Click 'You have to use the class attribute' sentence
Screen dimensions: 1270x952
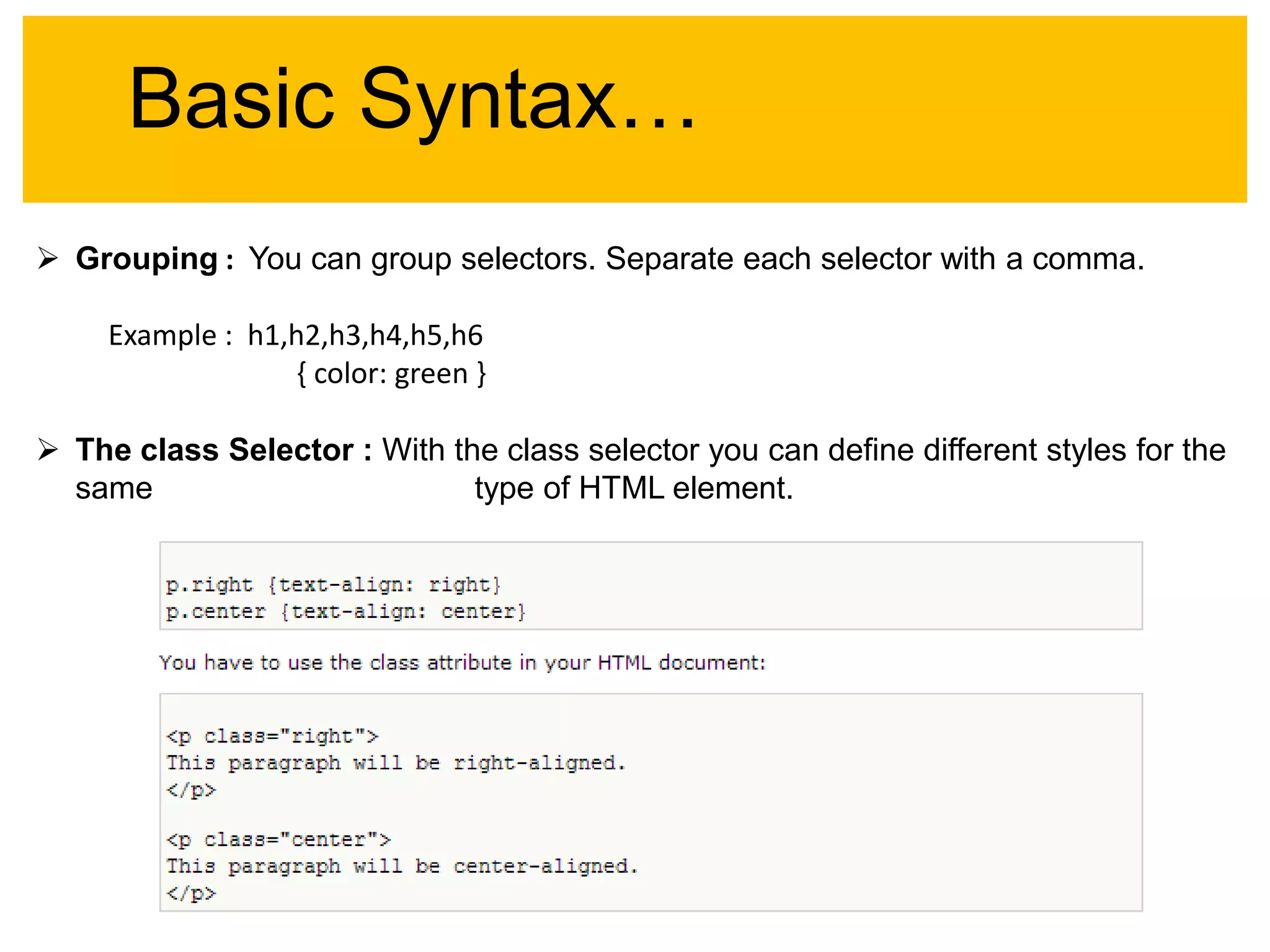click(463, 663)
